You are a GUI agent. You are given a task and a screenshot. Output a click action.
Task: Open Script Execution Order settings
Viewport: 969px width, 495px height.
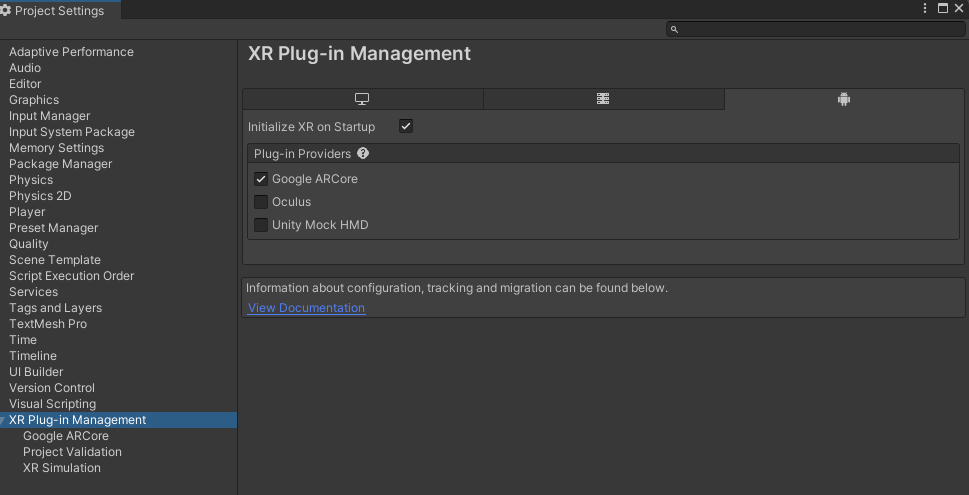(72, 276)
